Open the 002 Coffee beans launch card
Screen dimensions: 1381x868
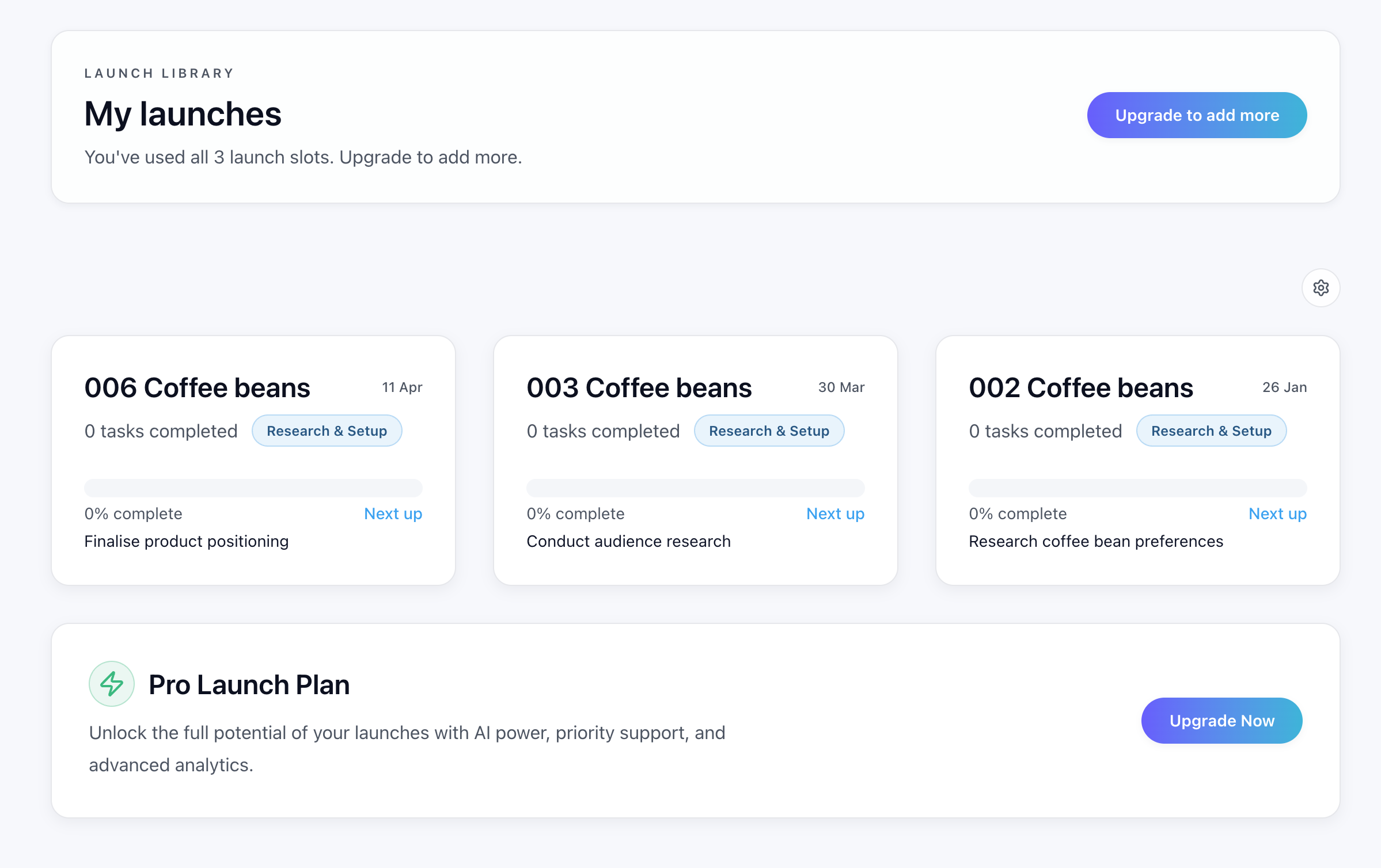1081,387
